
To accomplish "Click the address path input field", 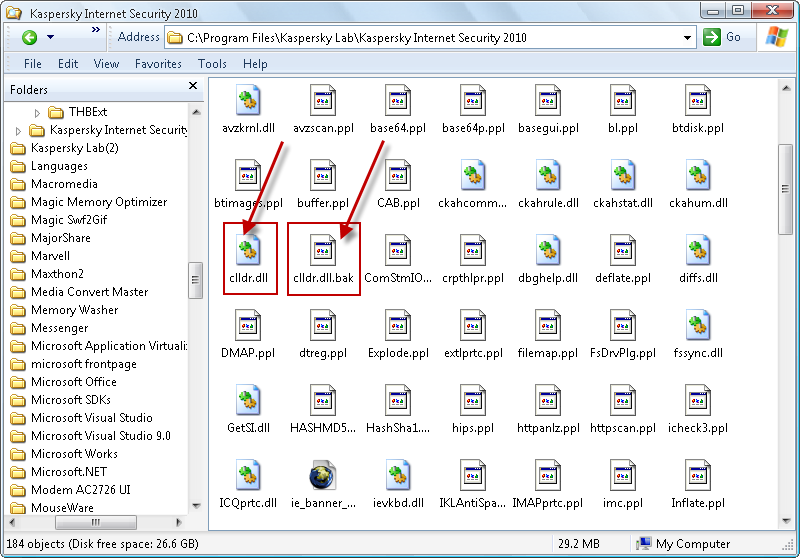I will (430, 38).
